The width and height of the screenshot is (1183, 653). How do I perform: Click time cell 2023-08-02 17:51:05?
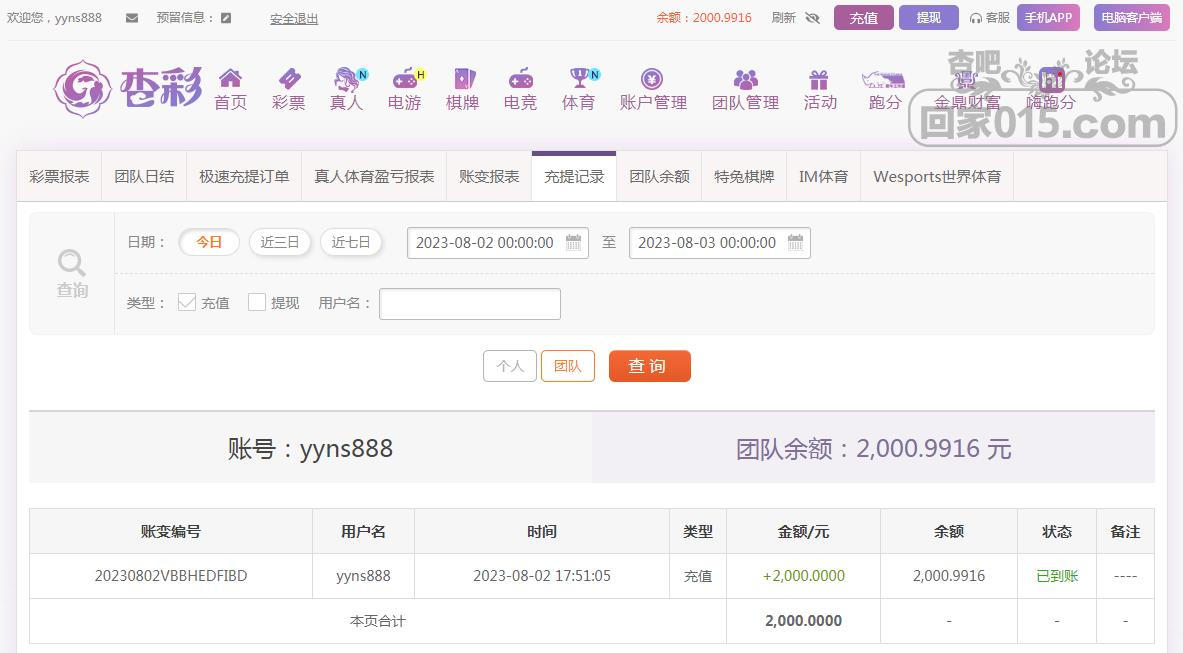[542, 576]
